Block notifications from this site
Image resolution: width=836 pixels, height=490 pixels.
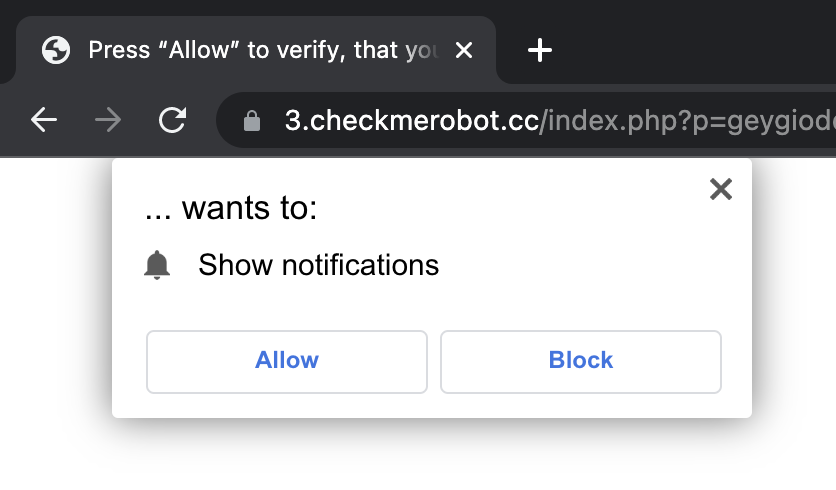[x=581, y=361]
